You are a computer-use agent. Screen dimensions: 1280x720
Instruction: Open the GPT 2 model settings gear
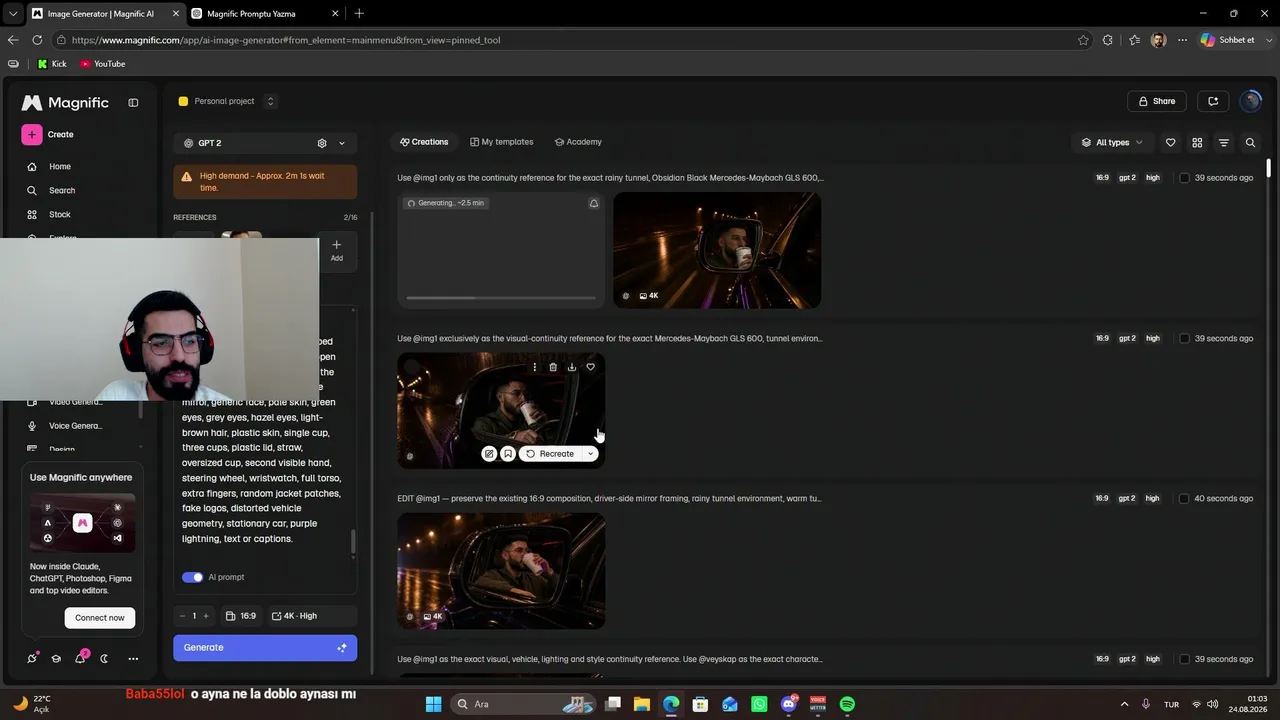pyautogui.click(x=322, y=143)
